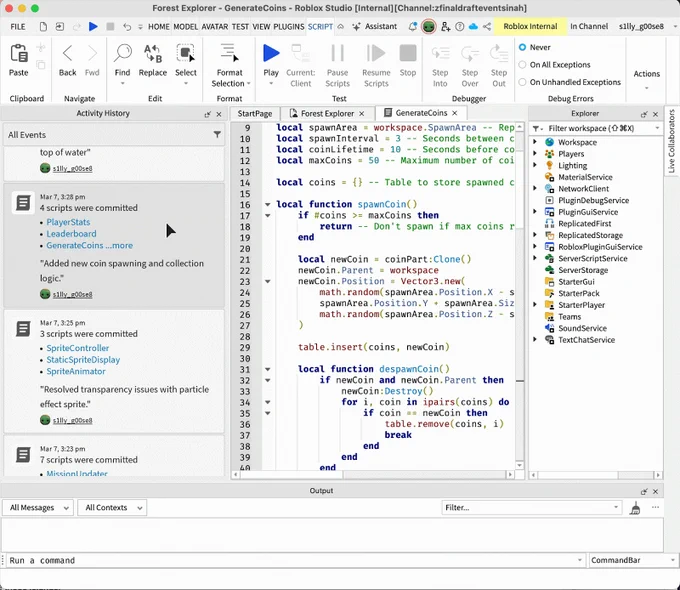The width and height of the screenshot is (680, 590).
Task: Click the share icon in top bar
Action: 487,26
